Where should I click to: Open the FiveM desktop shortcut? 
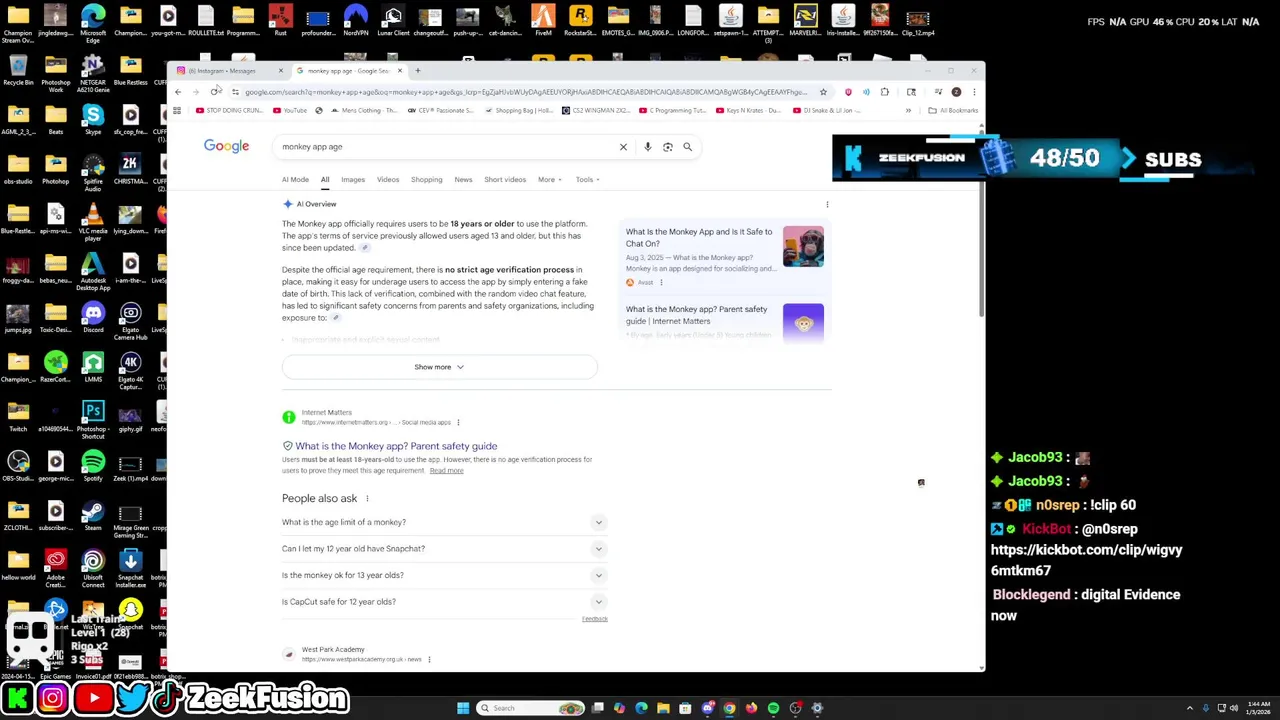(x=543, y=20)
